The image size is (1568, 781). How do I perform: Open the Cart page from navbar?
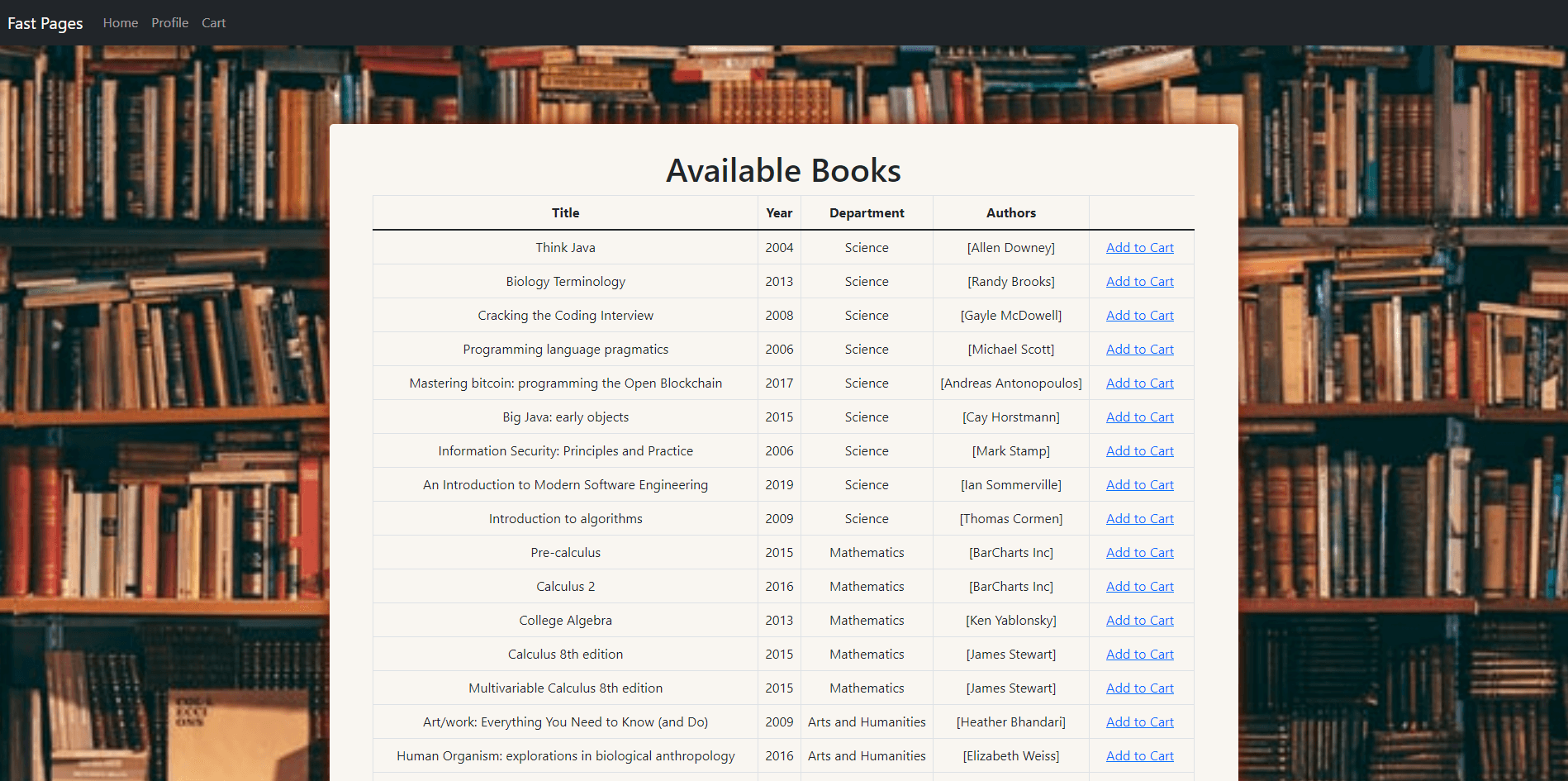tap(213, 22)
